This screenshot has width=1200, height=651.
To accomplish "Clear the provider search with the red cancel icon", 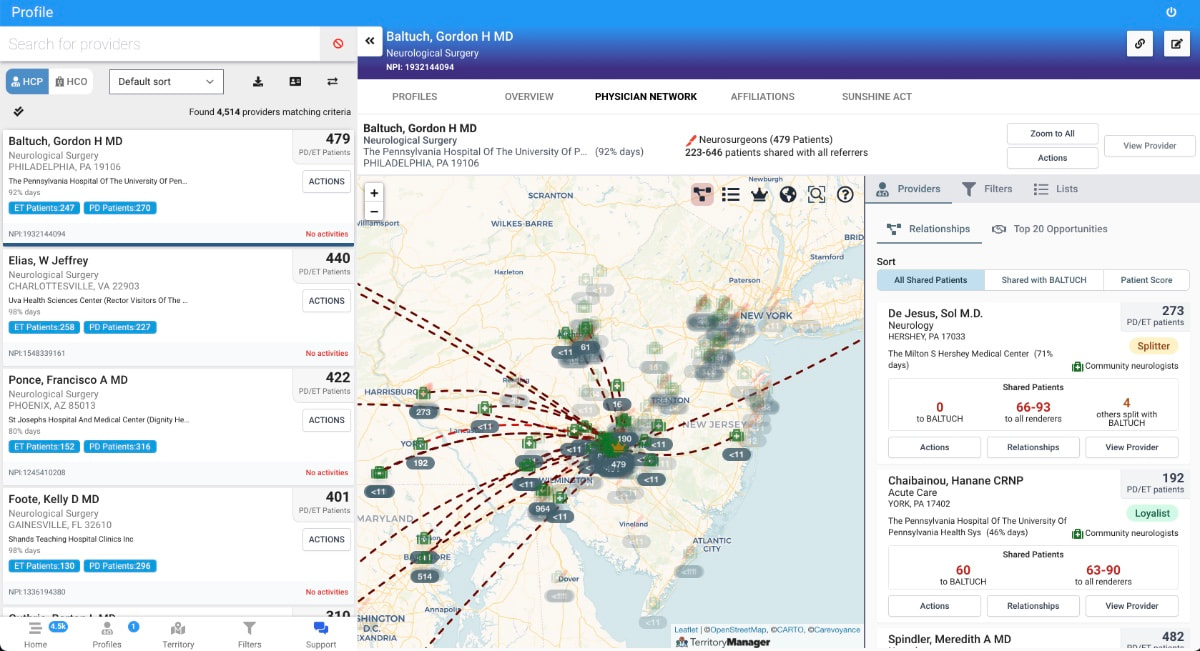I will (x=338, y=44).
